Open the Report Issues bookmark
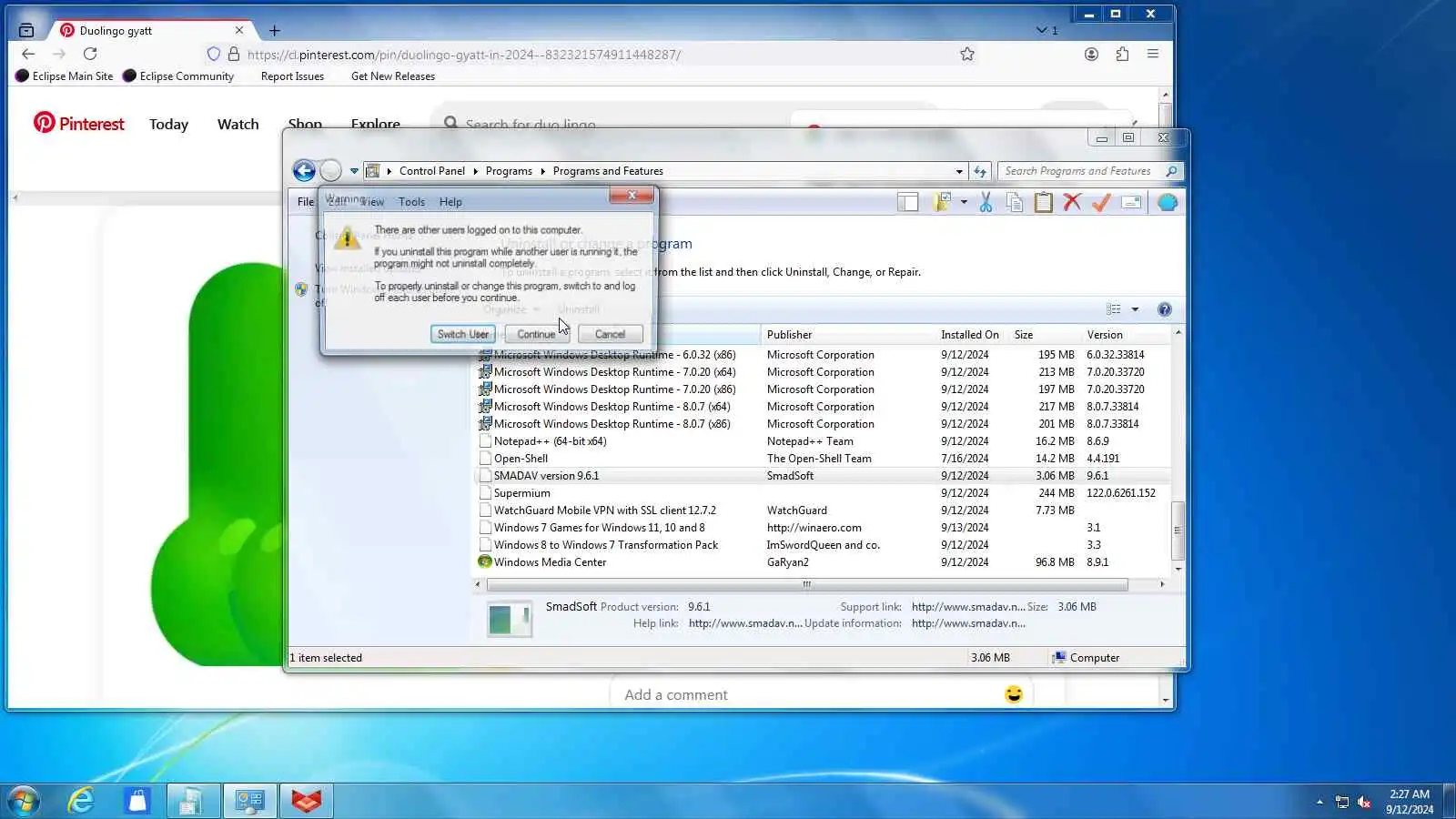Image resolution: width=1456 pixels, height=819 pixels. coord(292,76)
